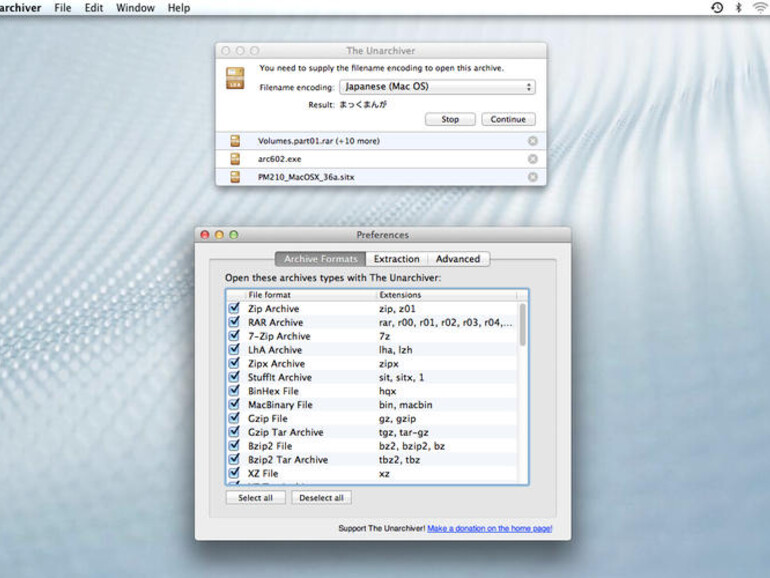The width and height of the screenshot is (770, 578).
Task: Disable the StuffIt Archive format checkbox
Action: click(234, 378)
